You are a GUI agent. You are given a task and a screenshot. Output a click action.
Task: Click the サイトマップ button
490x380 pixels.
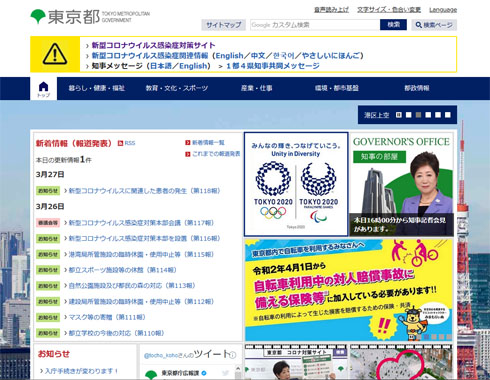tap(223, 25)
